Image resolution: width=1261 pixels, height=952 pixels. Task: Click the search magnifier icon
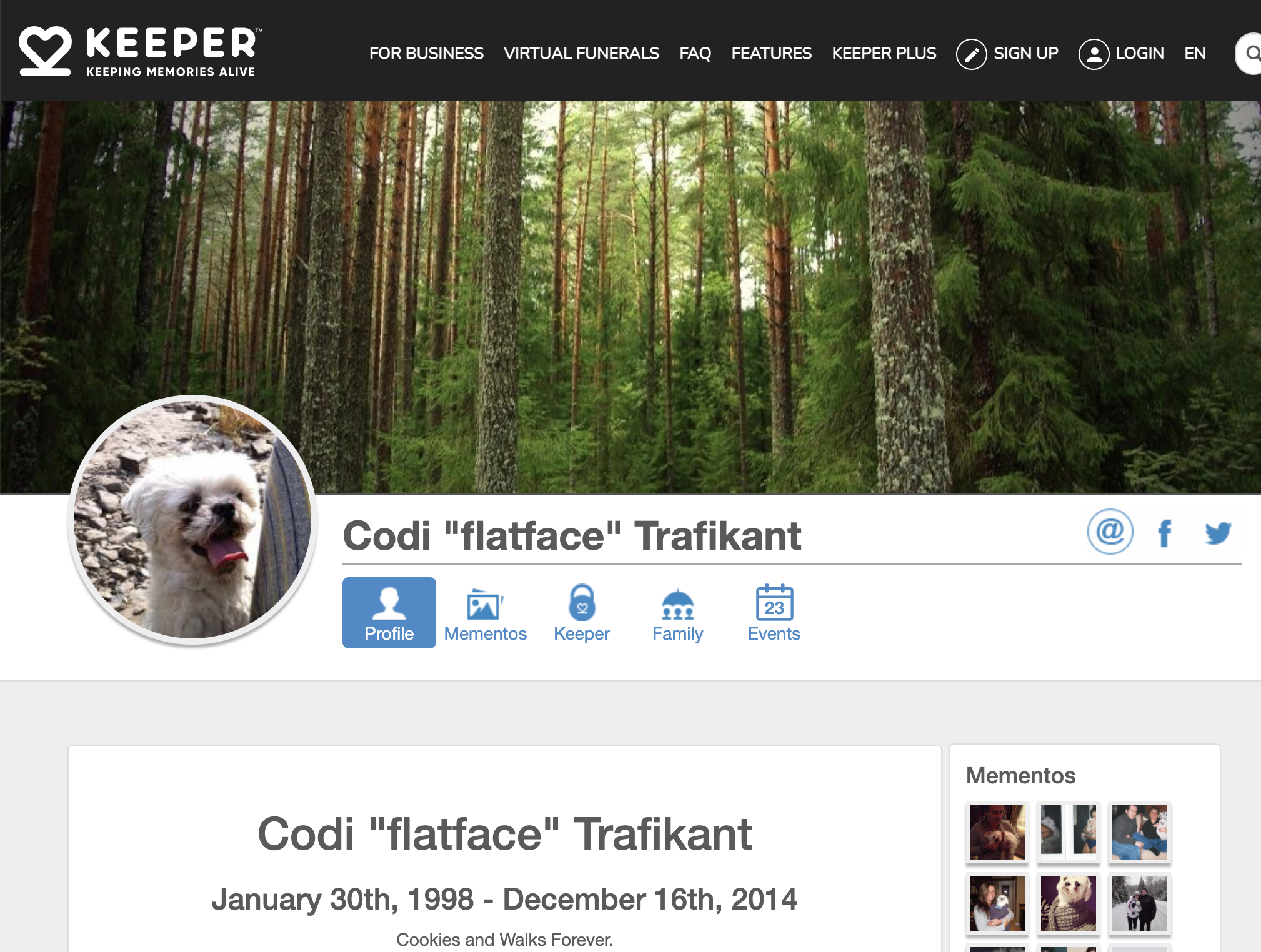[1252, 54]
